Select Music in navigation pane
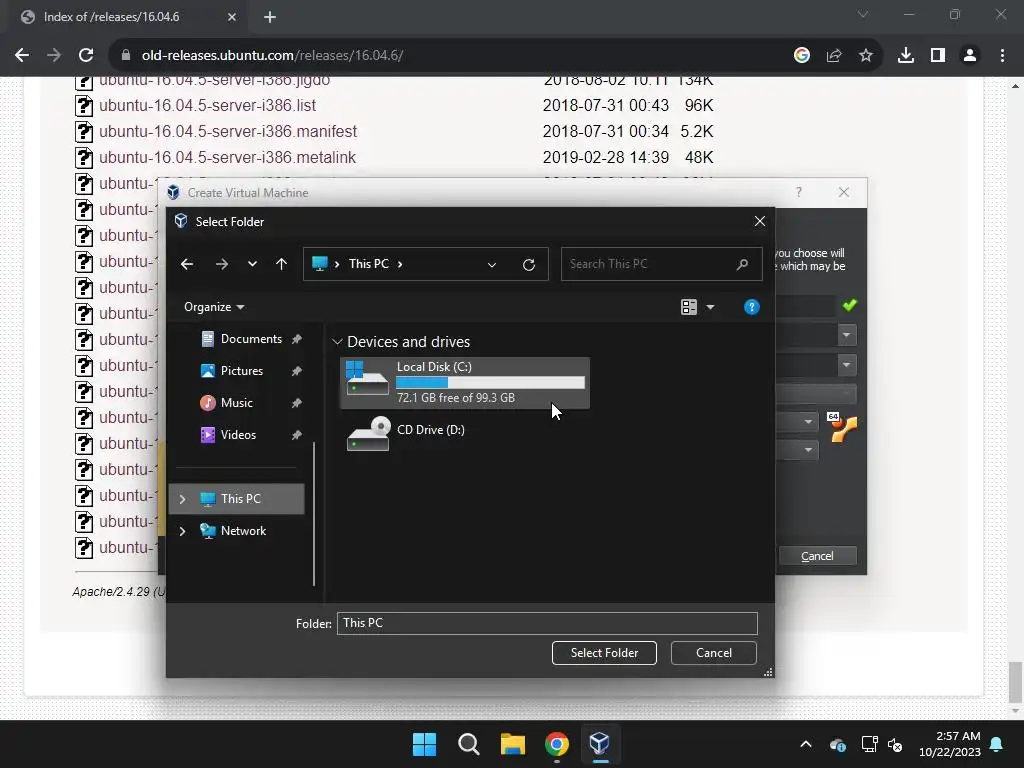Screen dimensions: 1024x768 (236, 403)
